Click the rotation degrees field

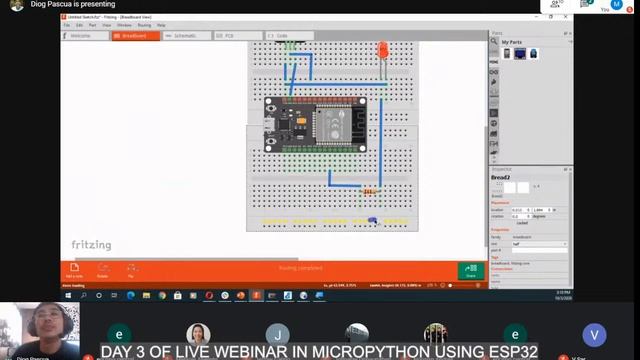[521, 216]
